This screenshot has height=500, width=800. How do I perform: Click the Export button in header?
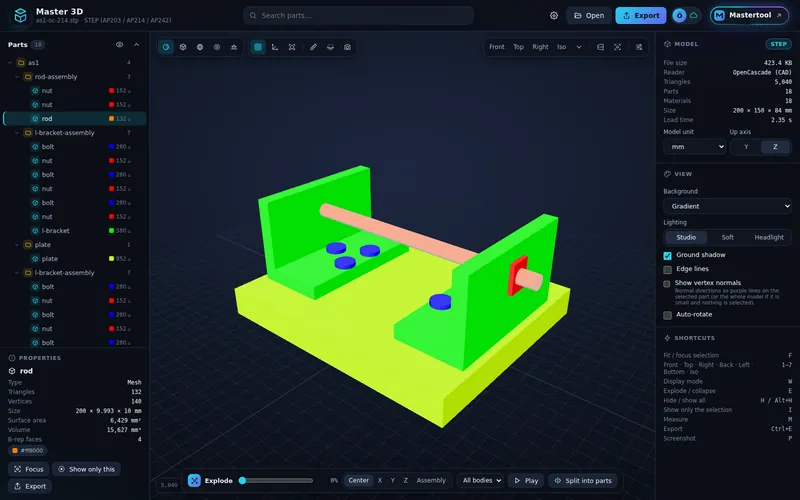[641, 16]
